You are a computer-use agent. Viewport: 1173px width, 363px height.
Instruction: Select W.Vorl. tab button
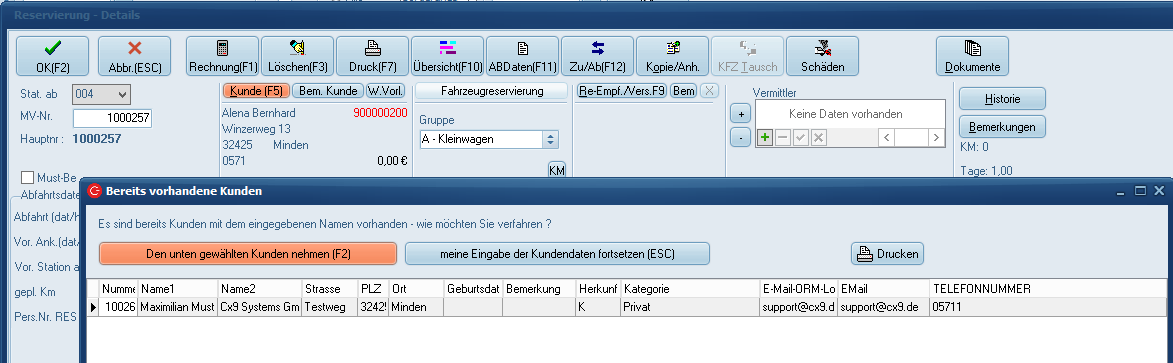coord(385,91)
